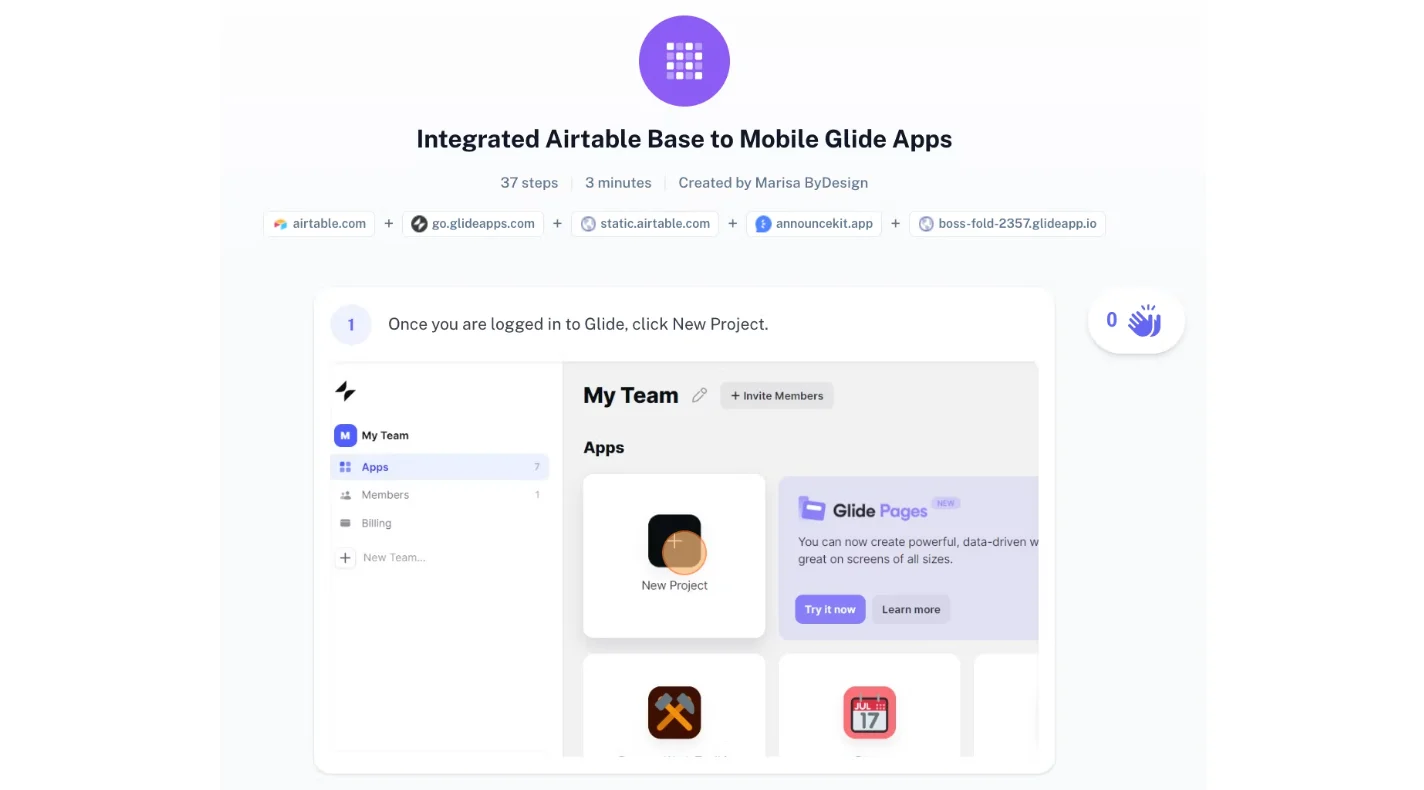Click the pencil icon beside My Team
1424x790 pixels.
(x=699, y=395)
